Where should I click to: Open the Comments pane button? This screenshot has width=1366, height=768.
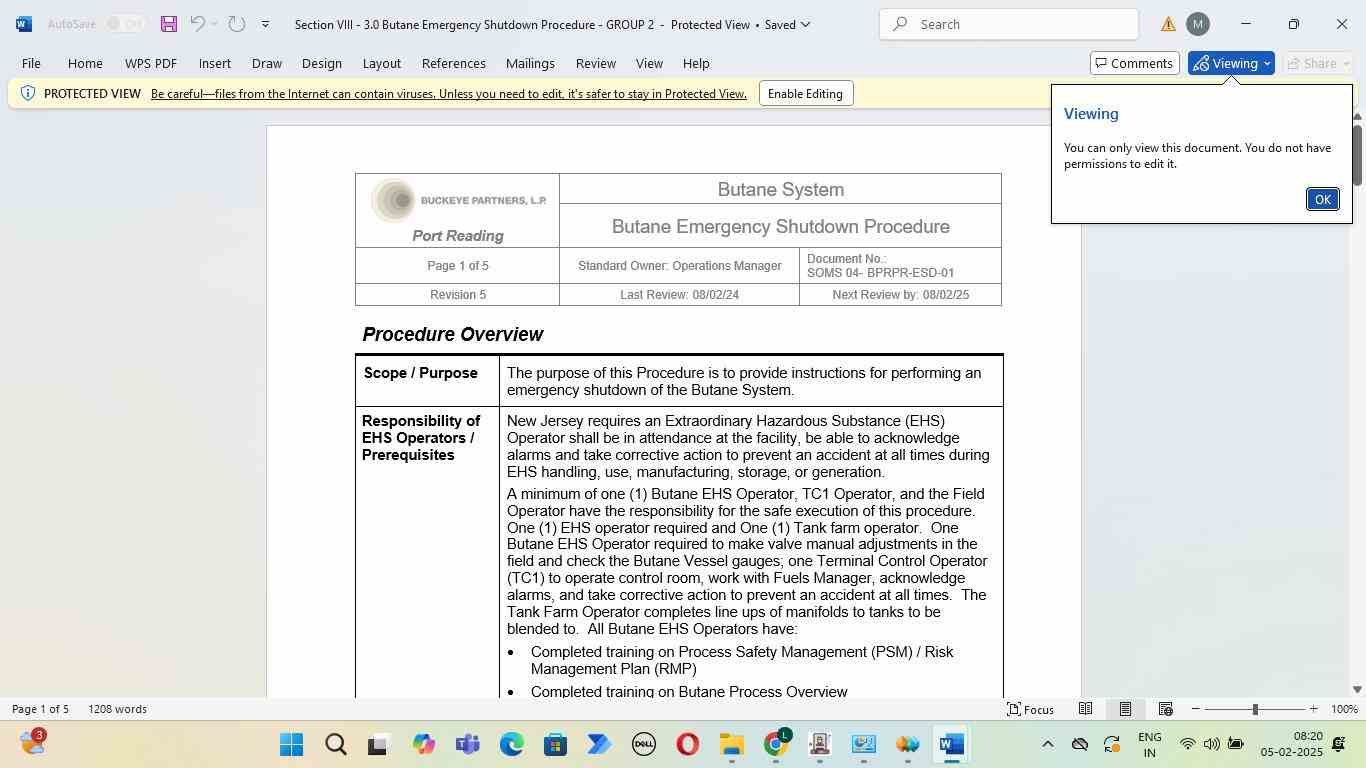pyautogui.click(x=1134, y=63)
